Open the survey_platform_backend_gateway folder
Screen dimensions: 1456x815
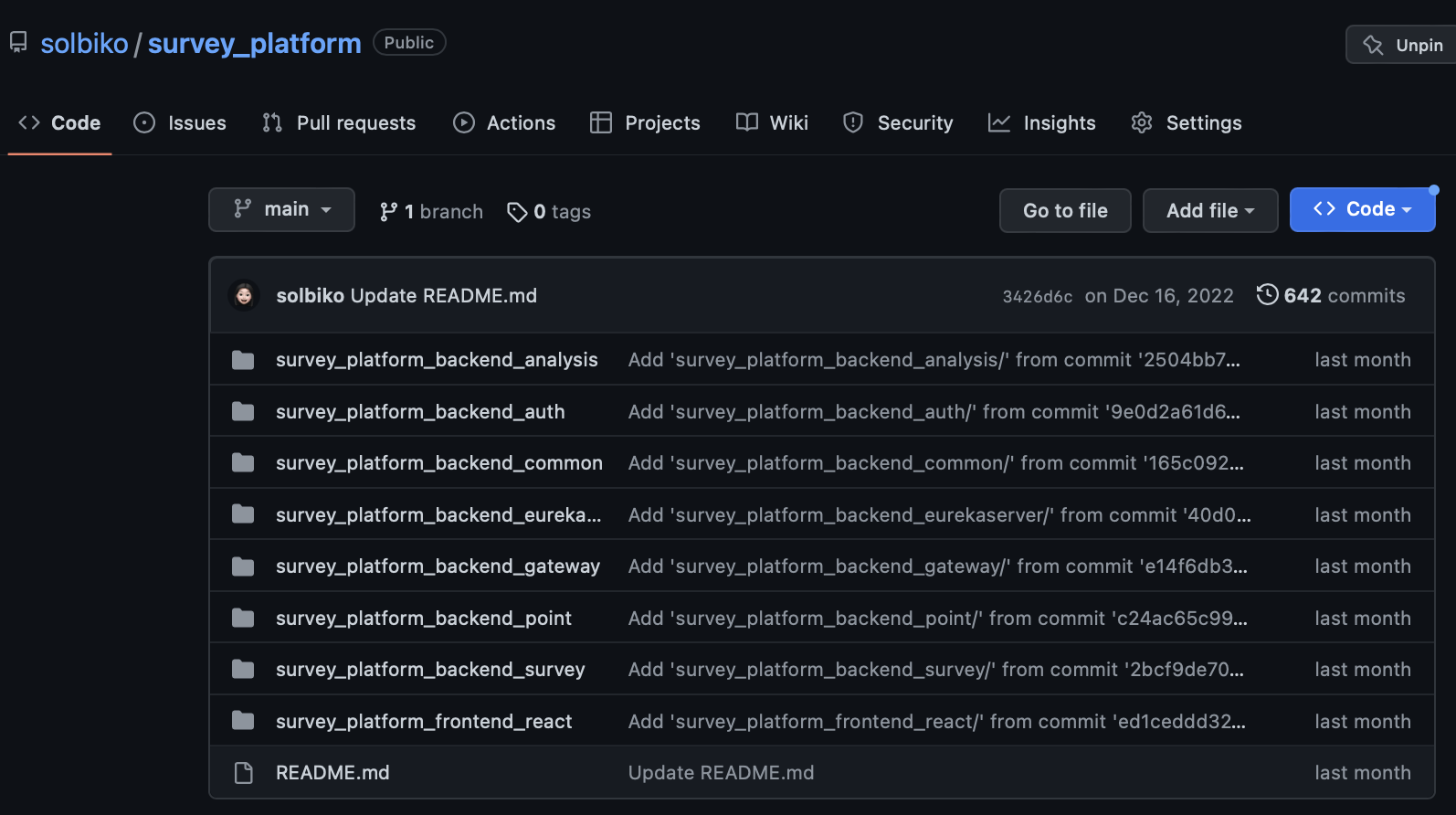[438, 566]
